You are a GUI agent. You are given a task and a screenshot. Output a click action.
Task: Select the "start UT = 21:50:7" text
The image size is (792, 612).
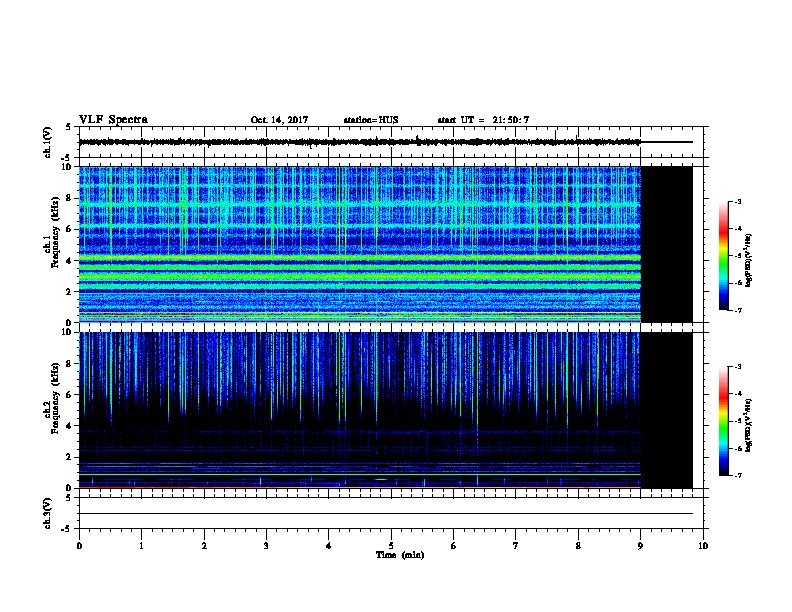pos(483,120)
